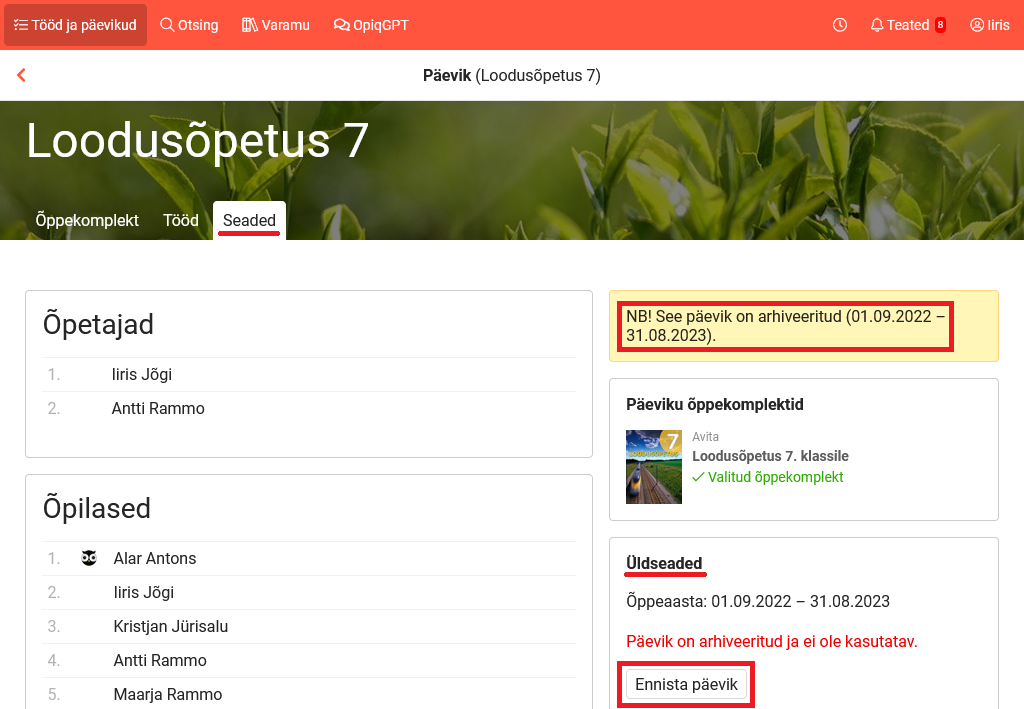Click the red back arrow
This screenshot has height=709, width=1024.
pos(21,75)
